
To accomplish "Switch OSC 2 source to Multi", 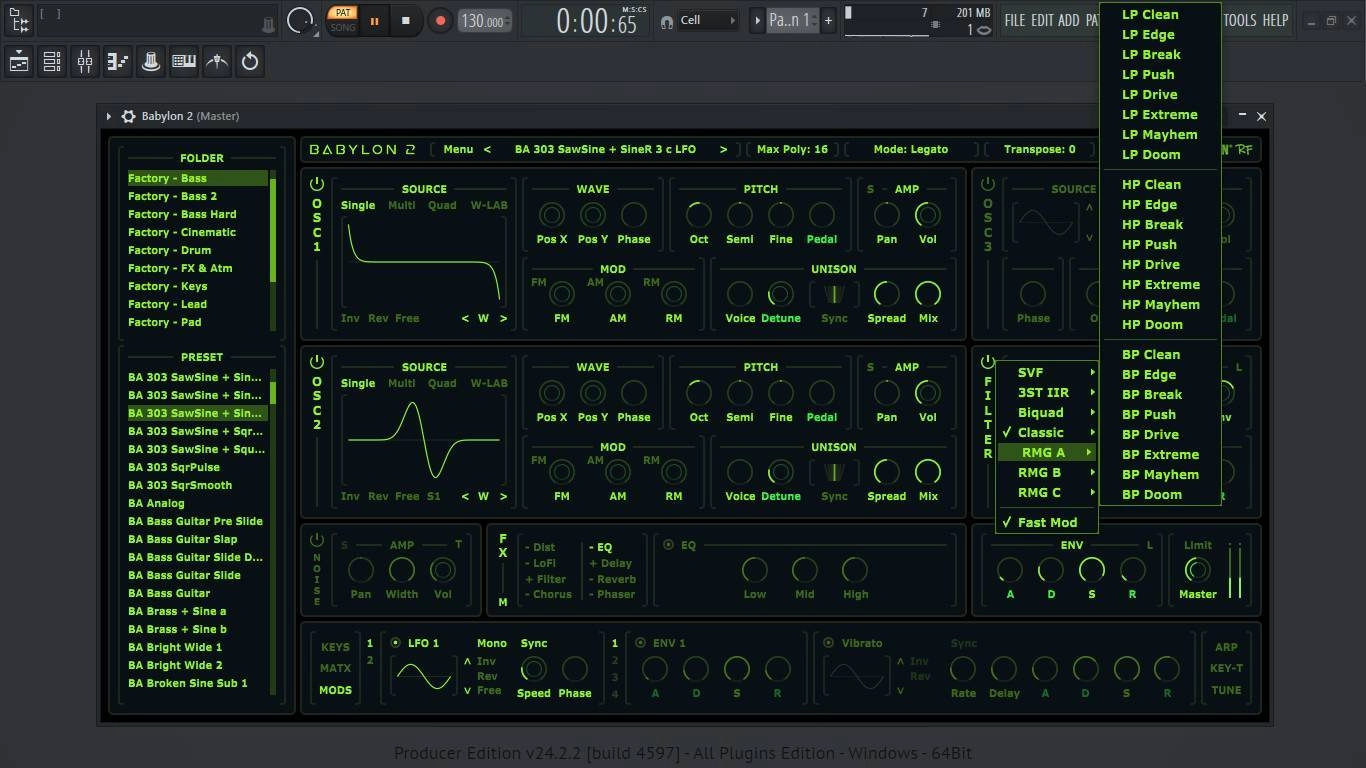I will [401, 383].
